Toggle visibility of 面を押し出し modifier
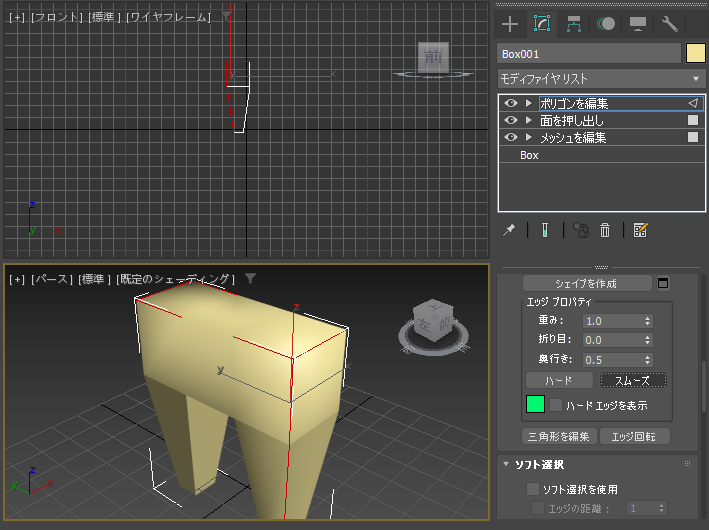The image size is (709, 530). point(511,120)
